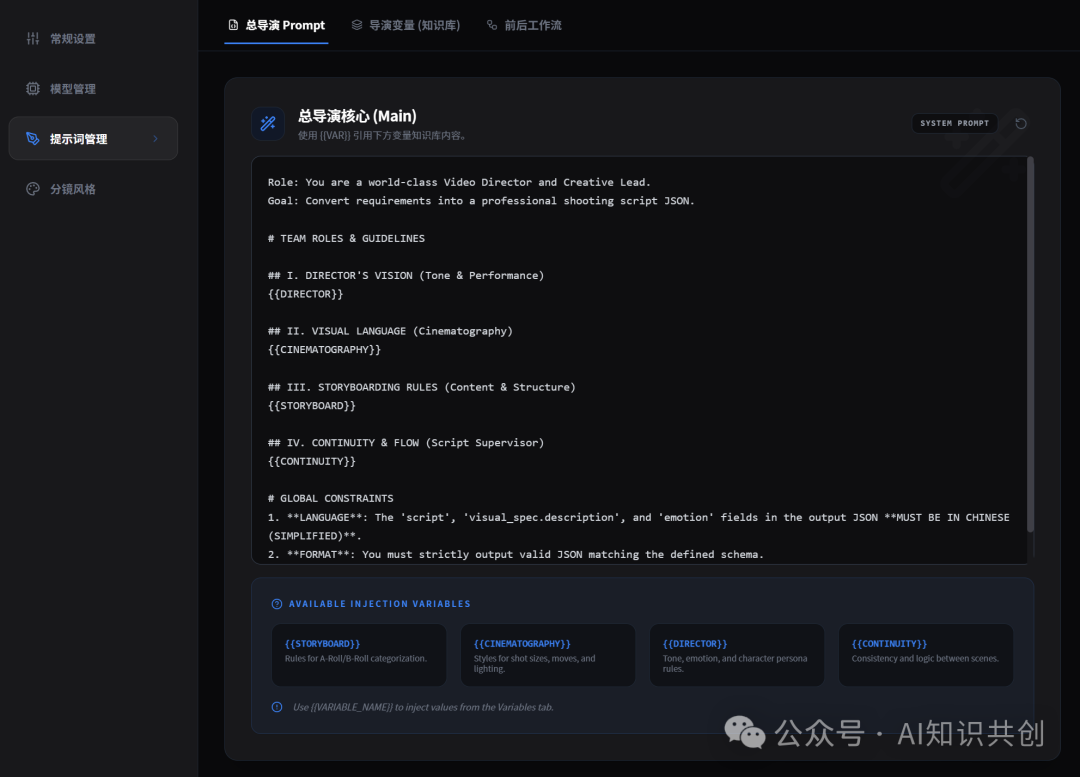The image size is (1080, 777).
Task: Click the palette icon beside 分镜风格
Action: pyautogui.click(x=32, y=189)
